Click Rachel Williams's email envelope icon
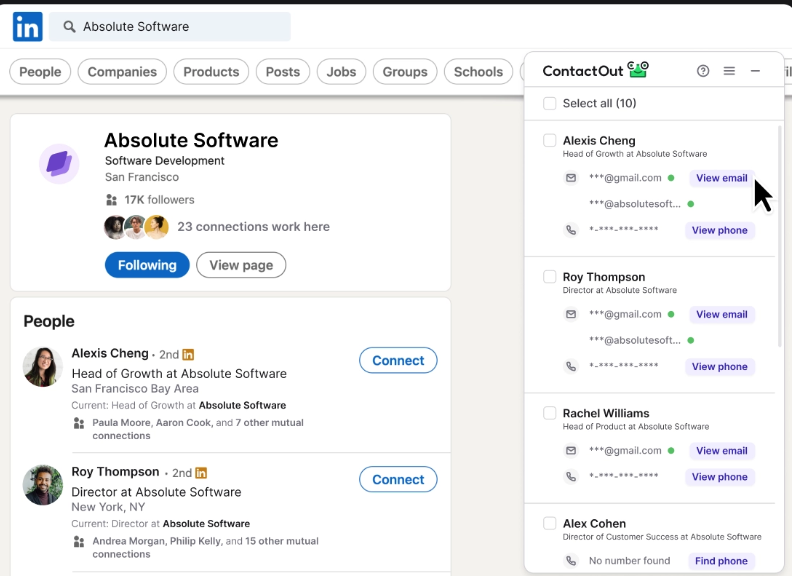This screenshot has height=576, width=792. tap(571, 450)
